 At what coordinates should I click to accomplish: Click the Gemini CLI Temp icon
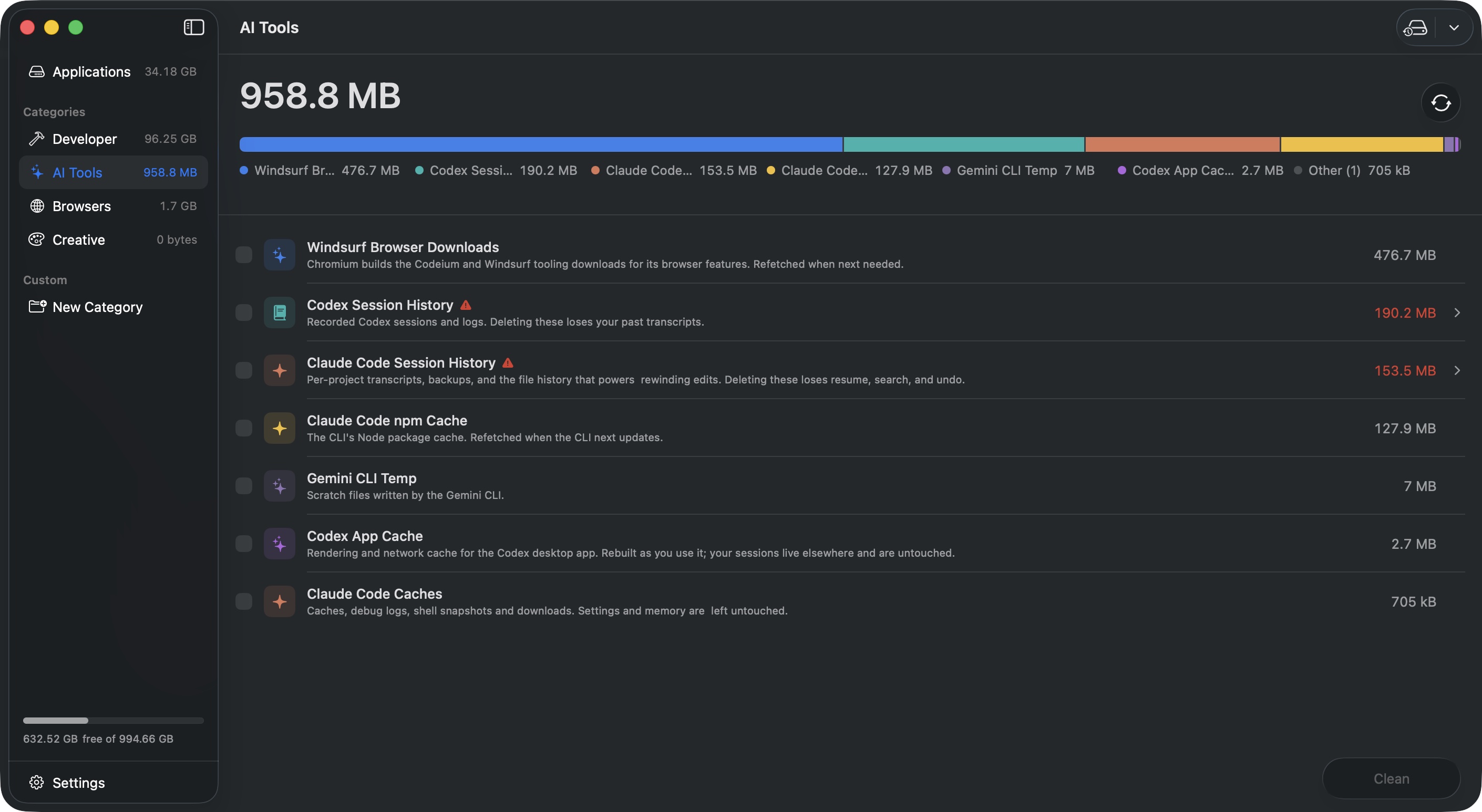pyautogui.click(x=280, y=486)
